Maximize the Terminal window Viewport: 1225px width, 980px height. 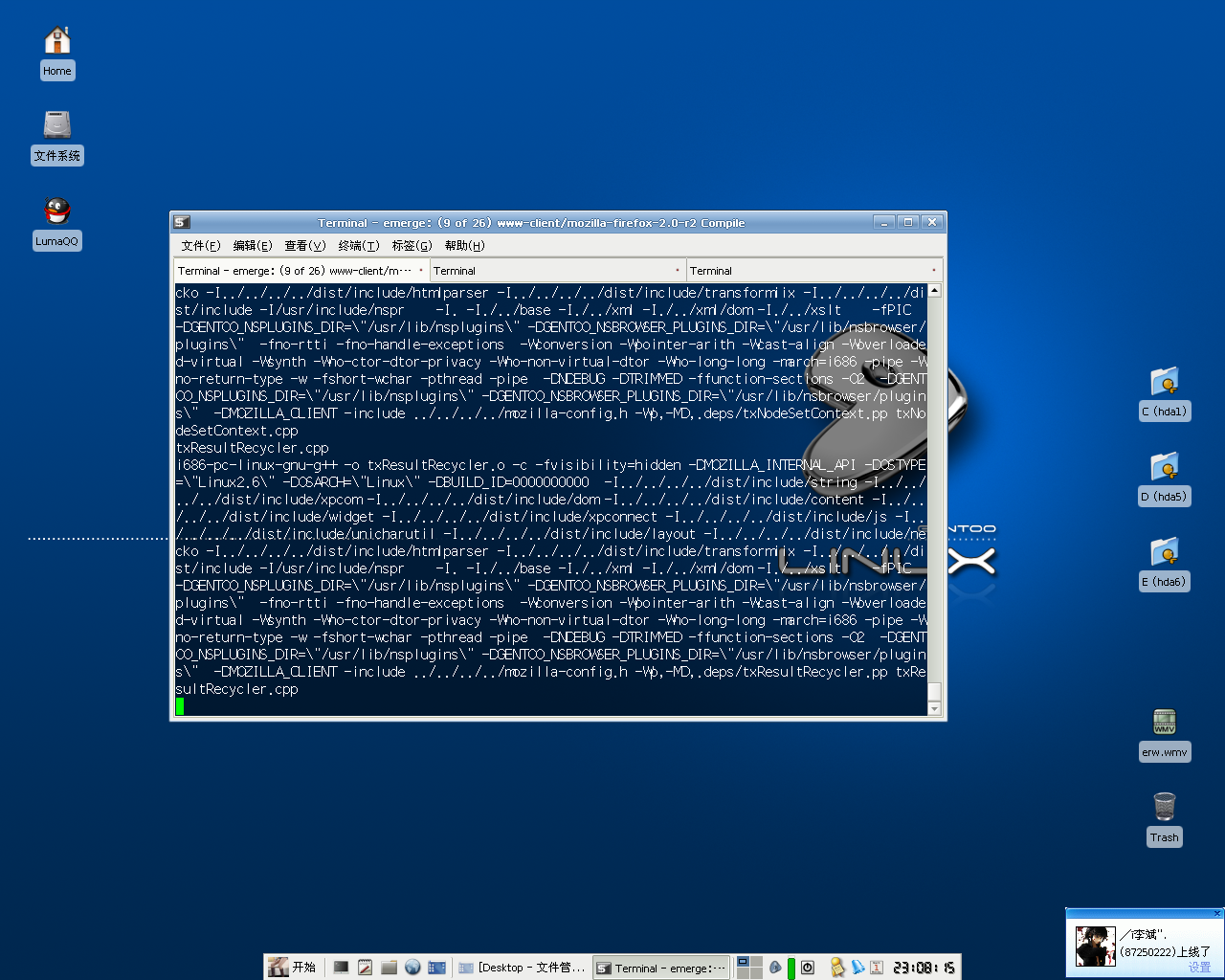pyautogui.click(x=908, y=222)
